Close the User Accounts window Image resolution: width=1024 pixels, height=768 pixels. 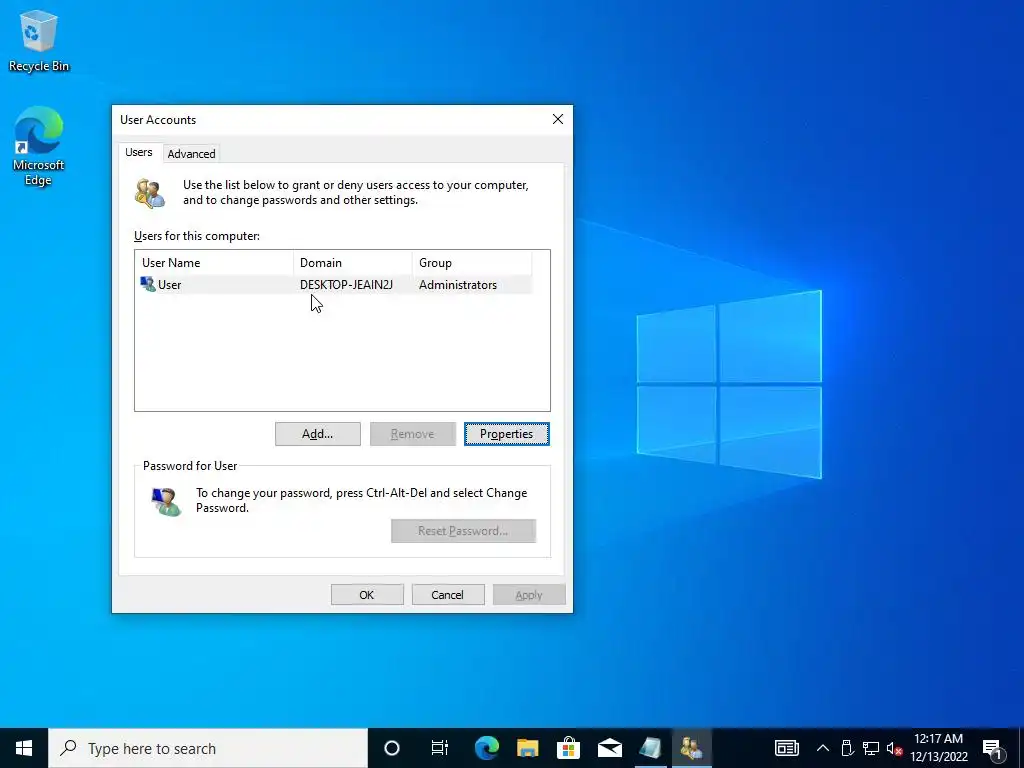click(x=558, y=119)
